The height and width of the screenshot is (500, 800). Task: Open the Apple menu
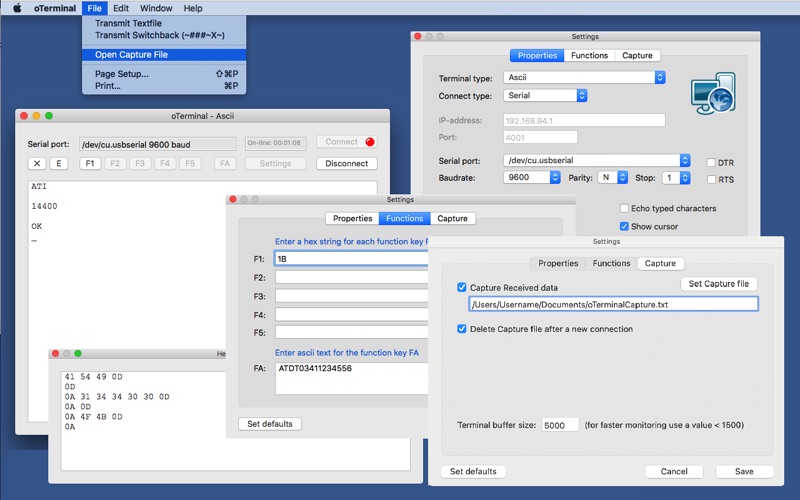(17, 8)
